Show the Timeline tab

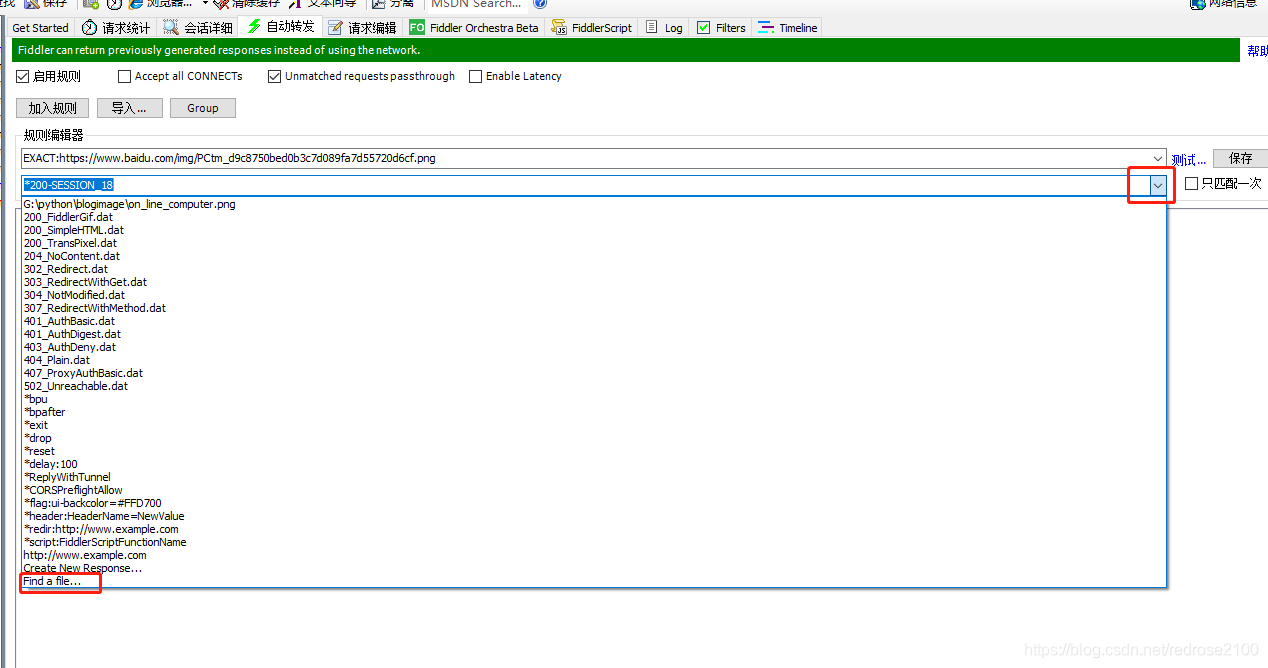788,28
